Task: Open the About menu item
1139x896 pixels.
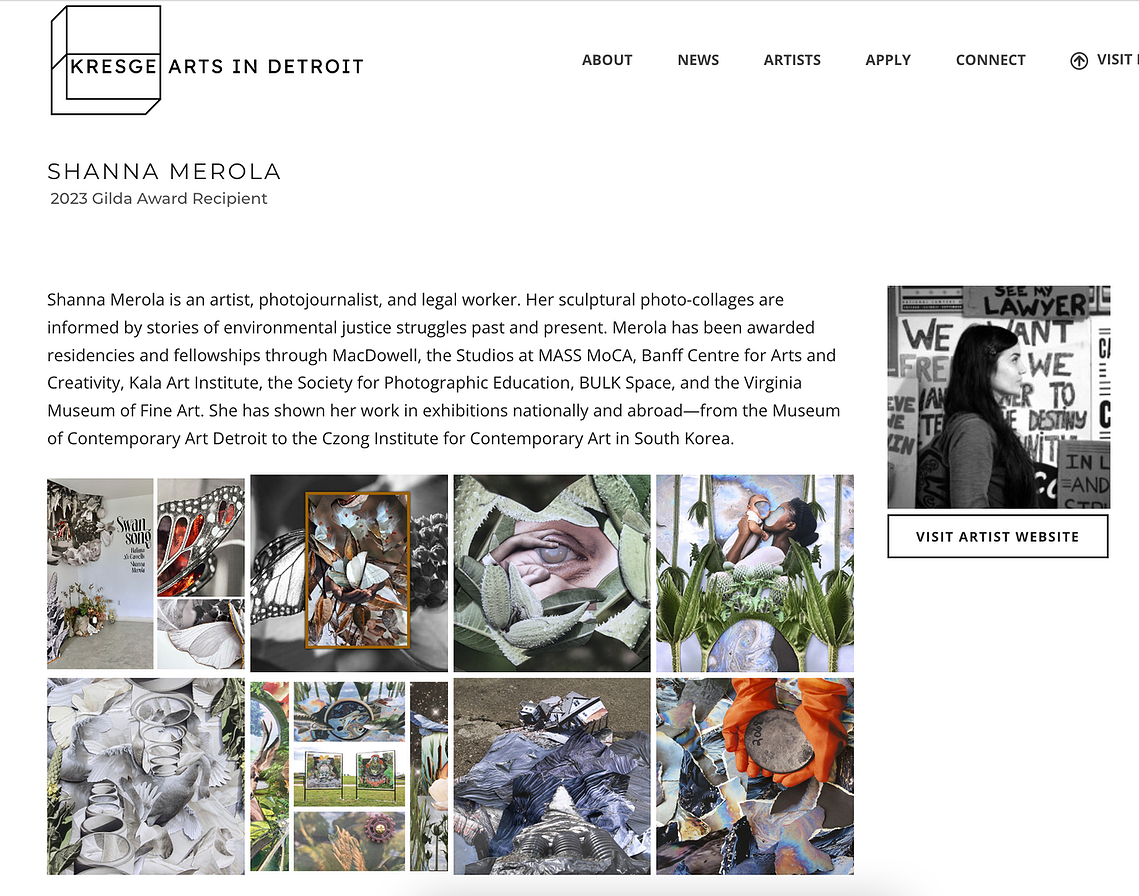Action: pyautogui.click(x=607, y=60)
